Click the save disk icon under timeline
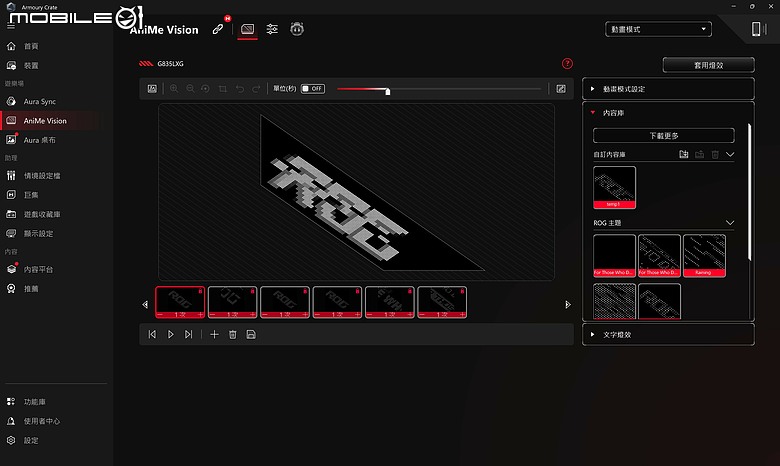Image resolution: width=780 pixels, height=466 pixels. pyautogui.click(x=251, y=335)
